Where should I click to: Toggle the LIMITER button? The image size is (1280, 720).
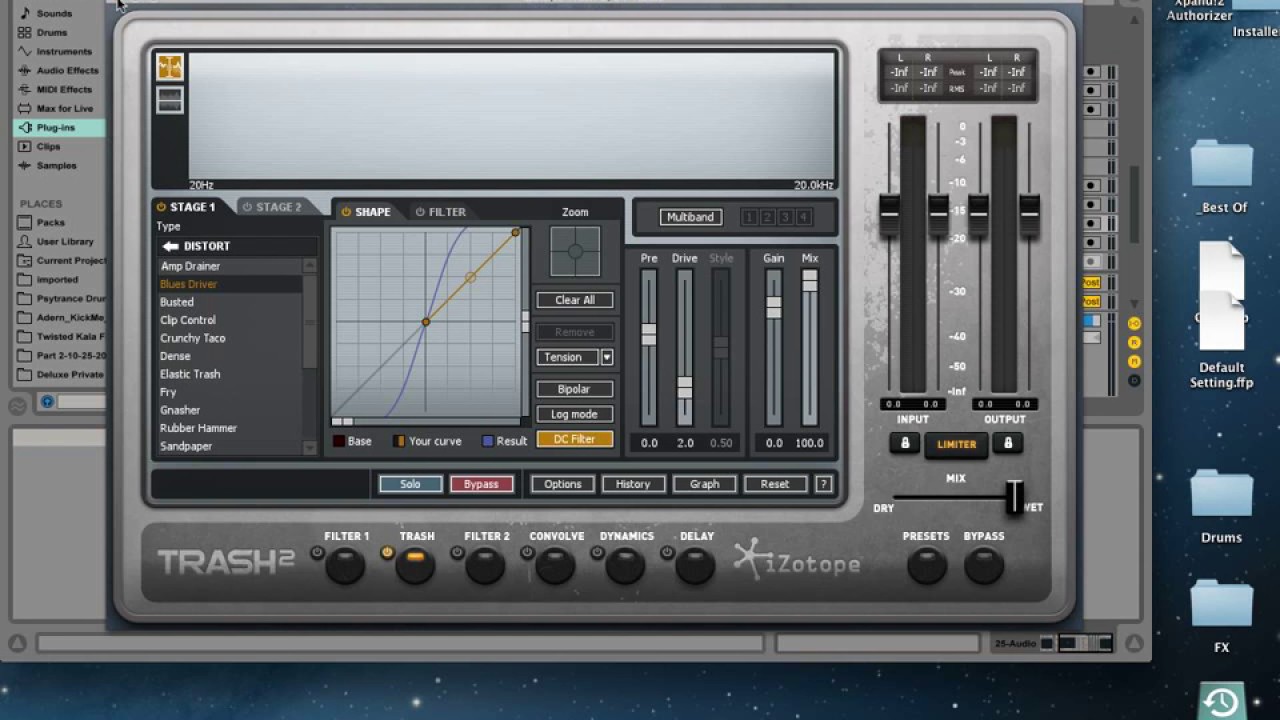click(x=956, y=445)
